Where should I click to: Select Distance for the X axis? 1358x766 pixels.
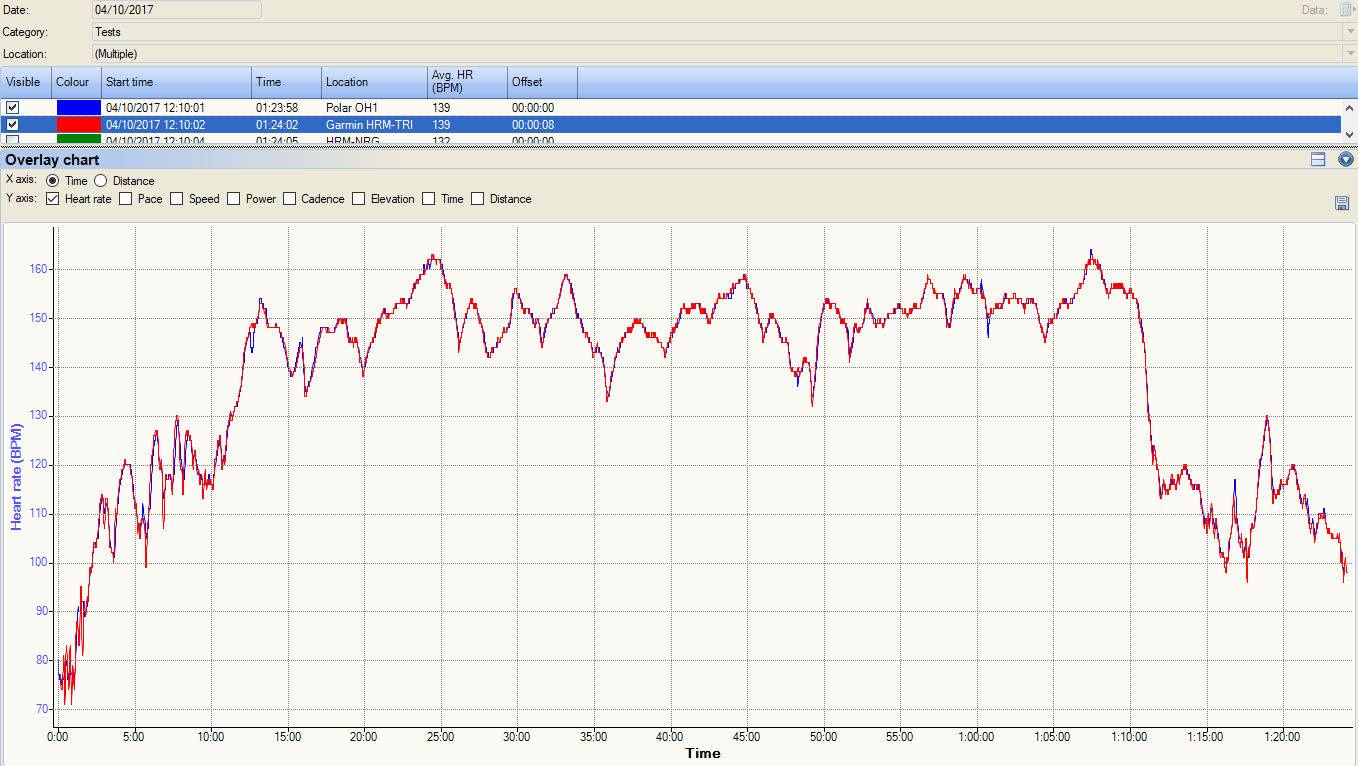(x=101, y=181)
